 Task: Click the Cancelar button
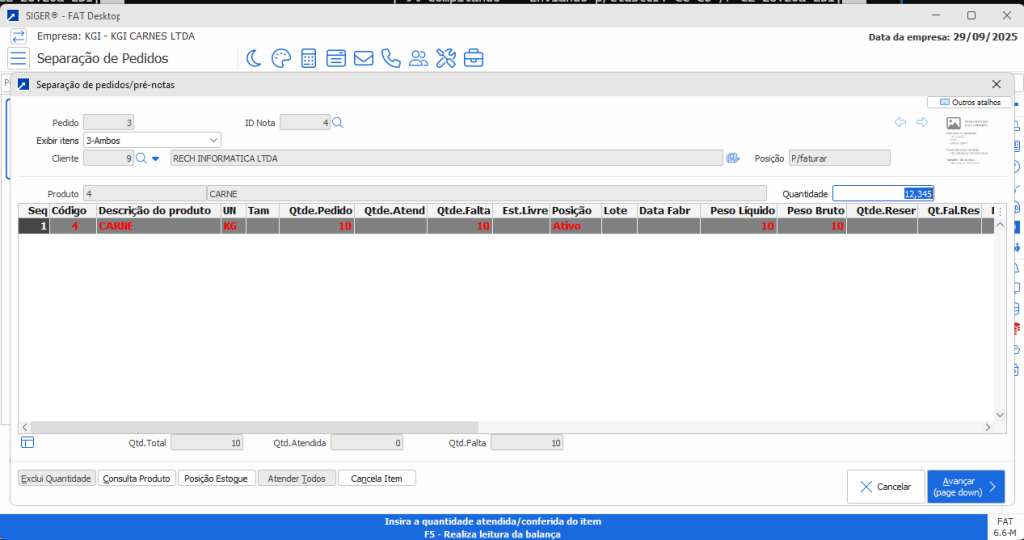click(886, 486)
